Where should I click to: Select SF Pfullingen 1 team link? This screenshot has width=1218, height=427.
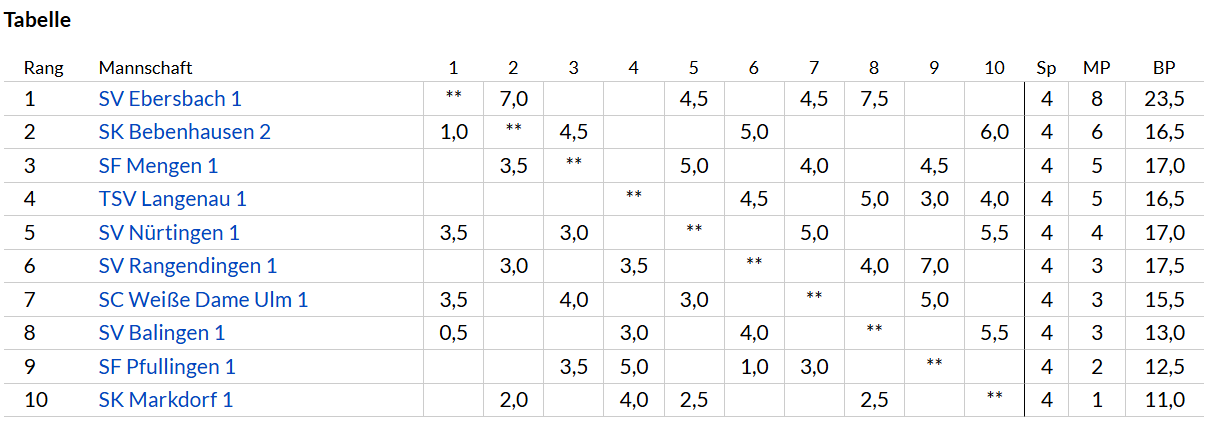[x=167, y=367]
